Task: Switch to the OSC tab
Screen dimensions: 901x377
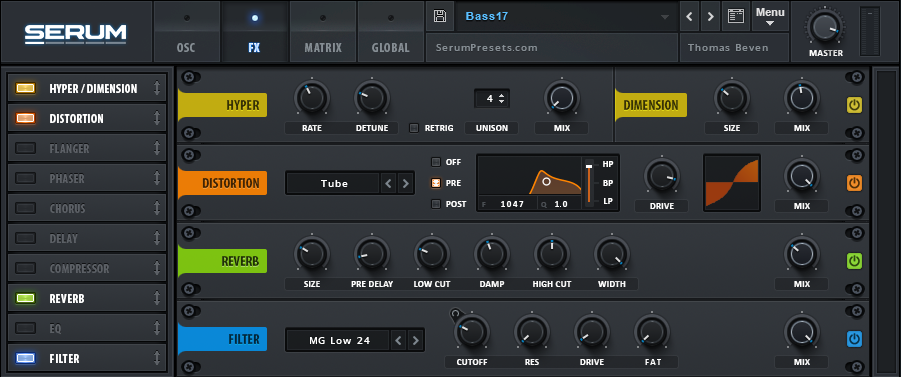Action: (186, 32)
